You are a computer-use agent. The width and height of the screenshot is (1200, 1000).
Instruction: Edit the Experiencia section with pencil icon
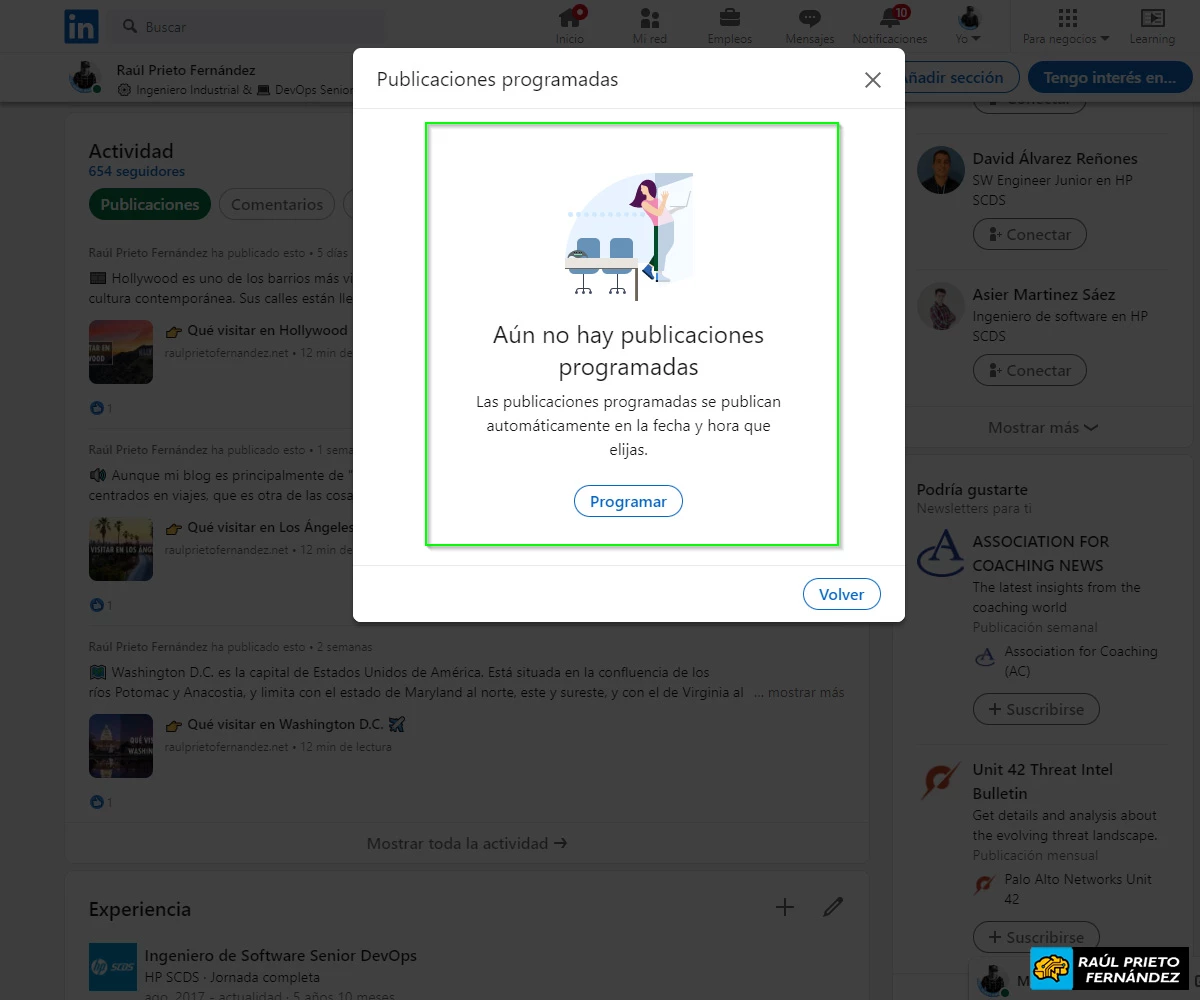(833, 906)
